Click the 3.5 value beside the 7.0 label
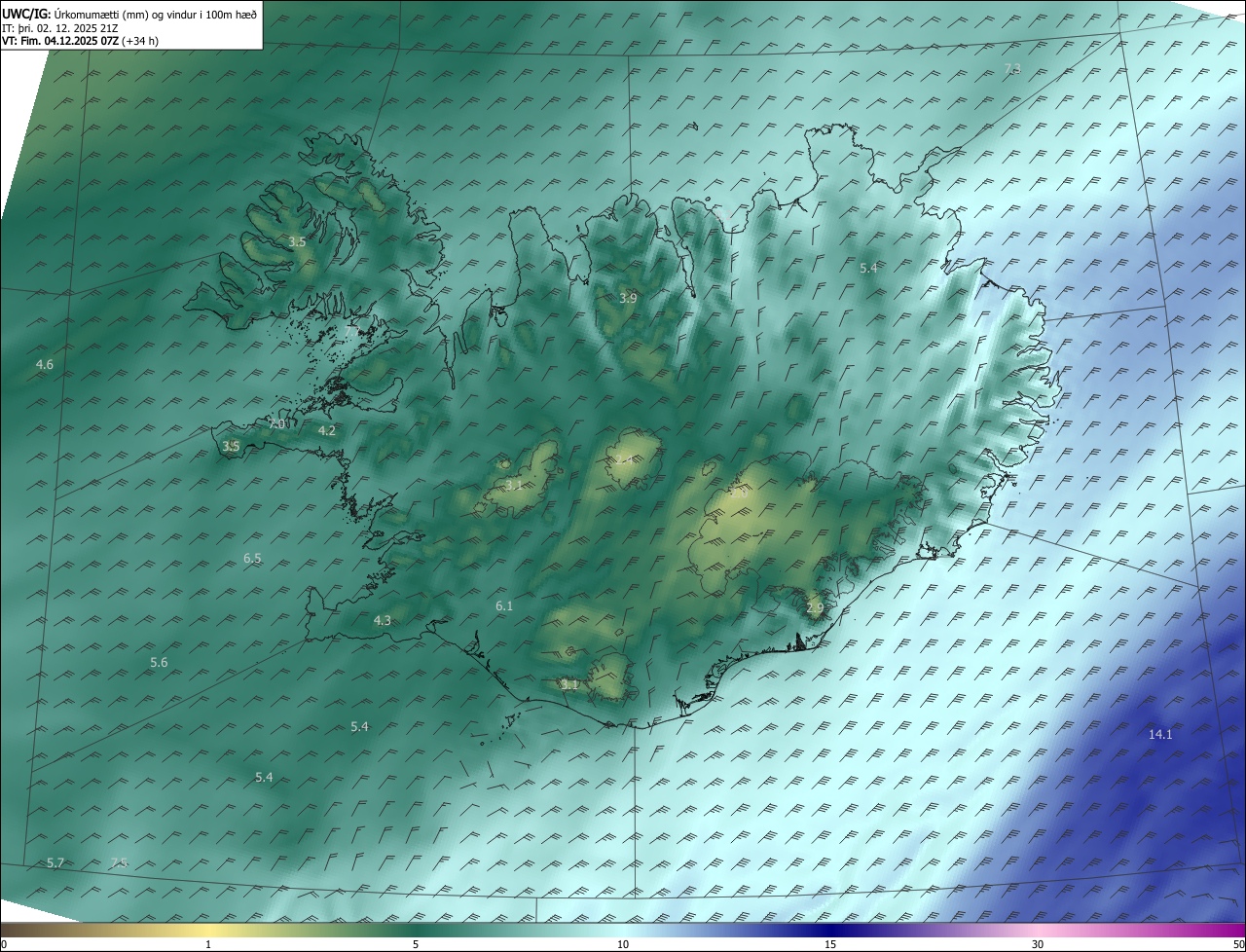1246x952 pixels. point(231,447)
